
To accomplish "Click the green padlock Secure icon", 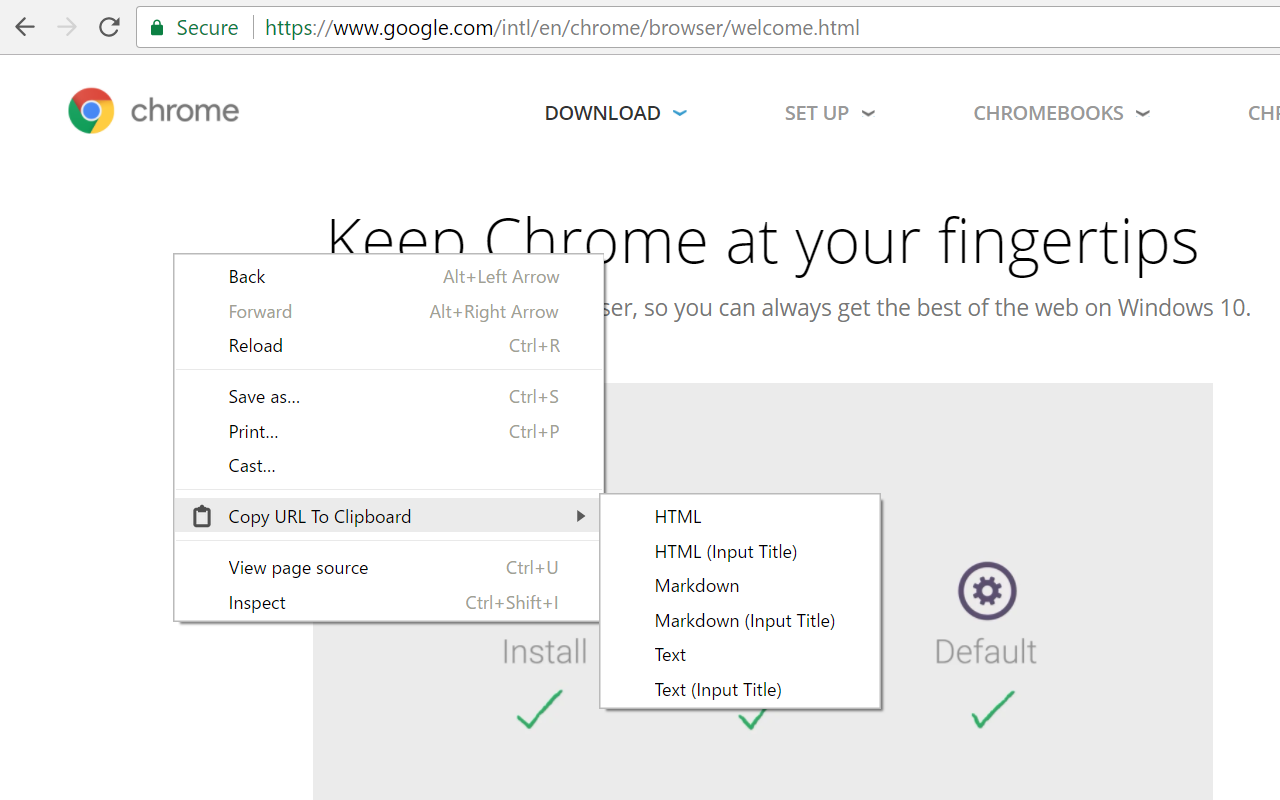I will (x=157, y=28).
